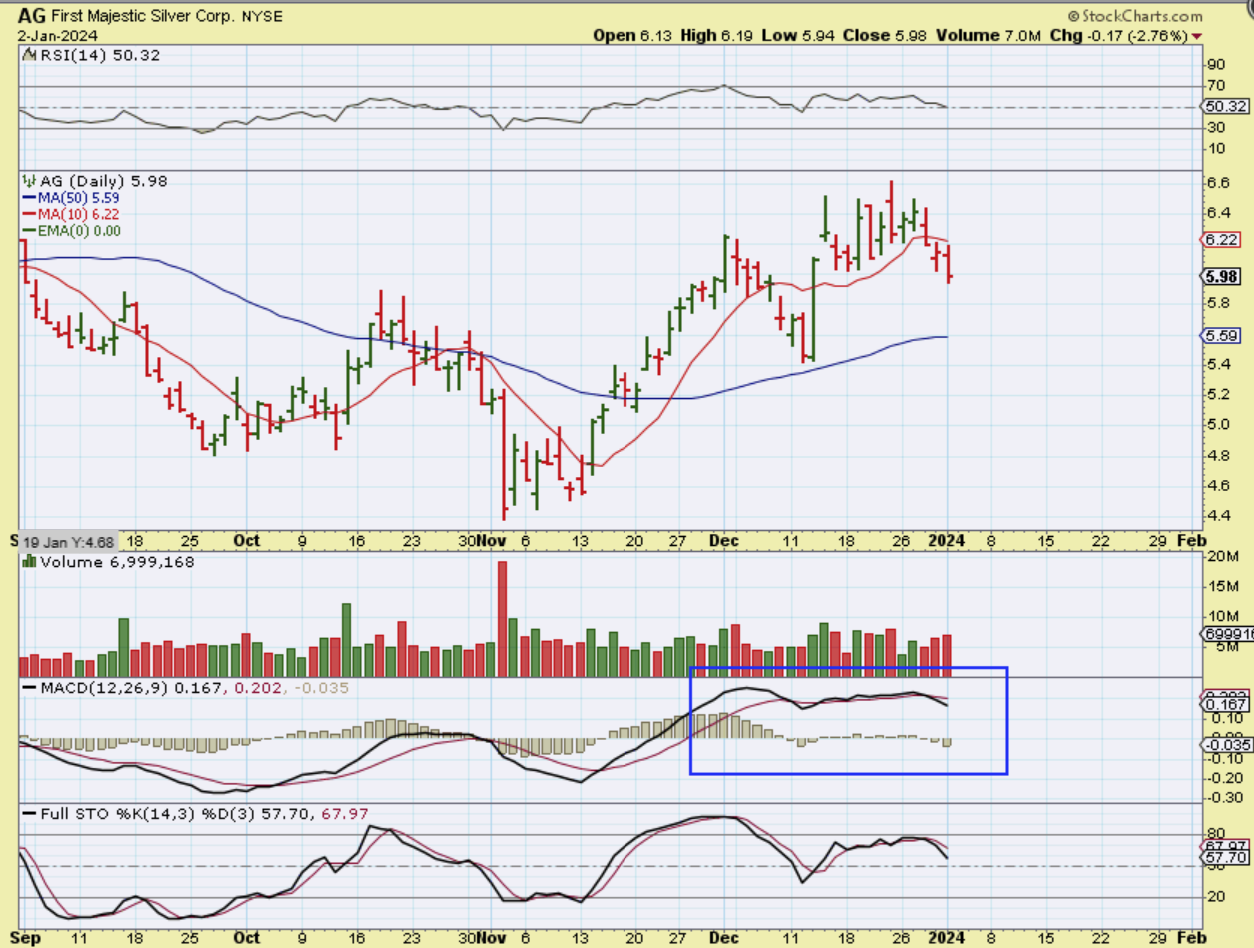Click the 90 label on RSI axis
Screen dimensions: 1254x948
pos(1216,65)
